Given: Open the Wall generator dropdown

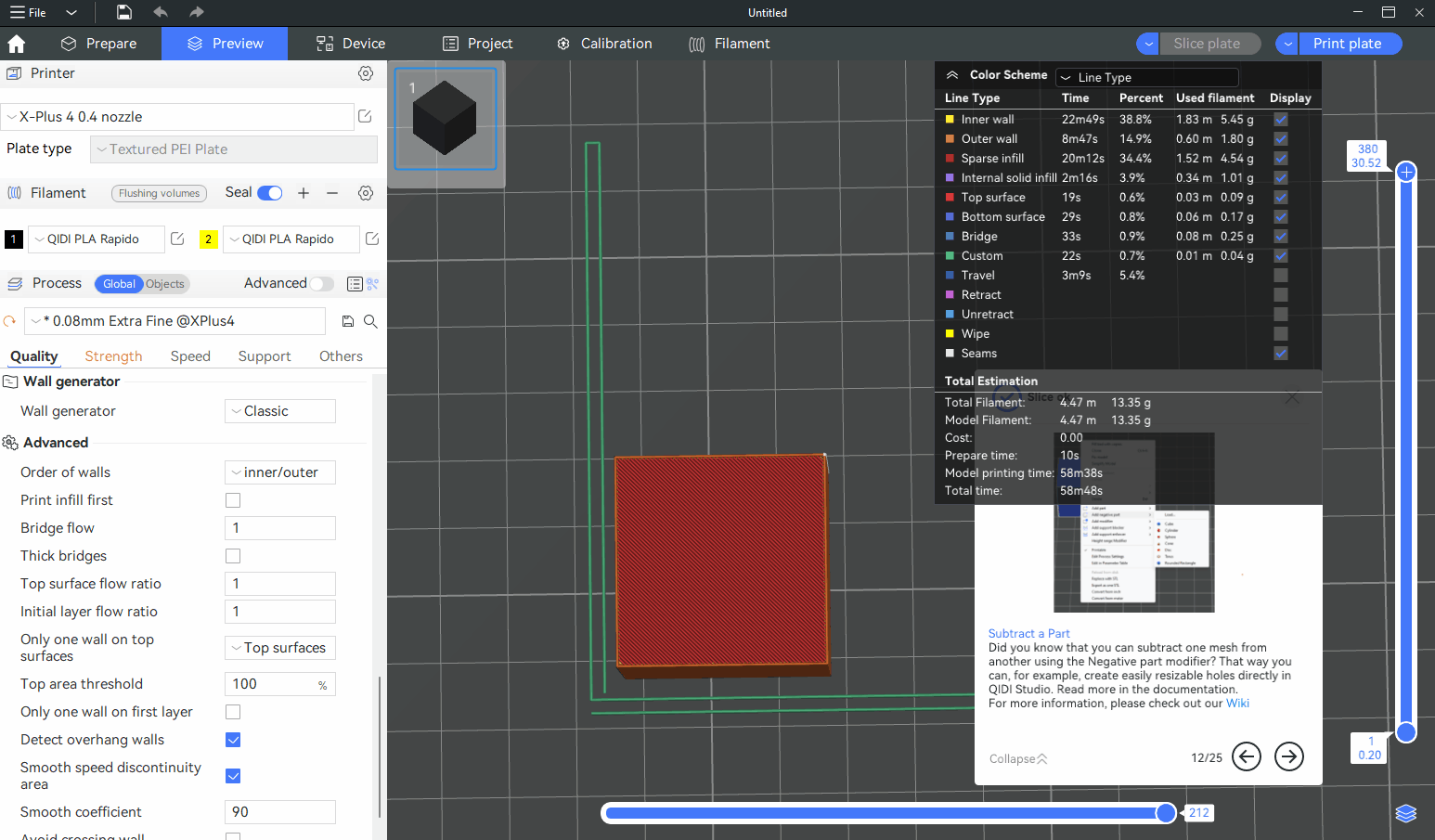Looking at the screenshot, I should [x=280, y=411].
